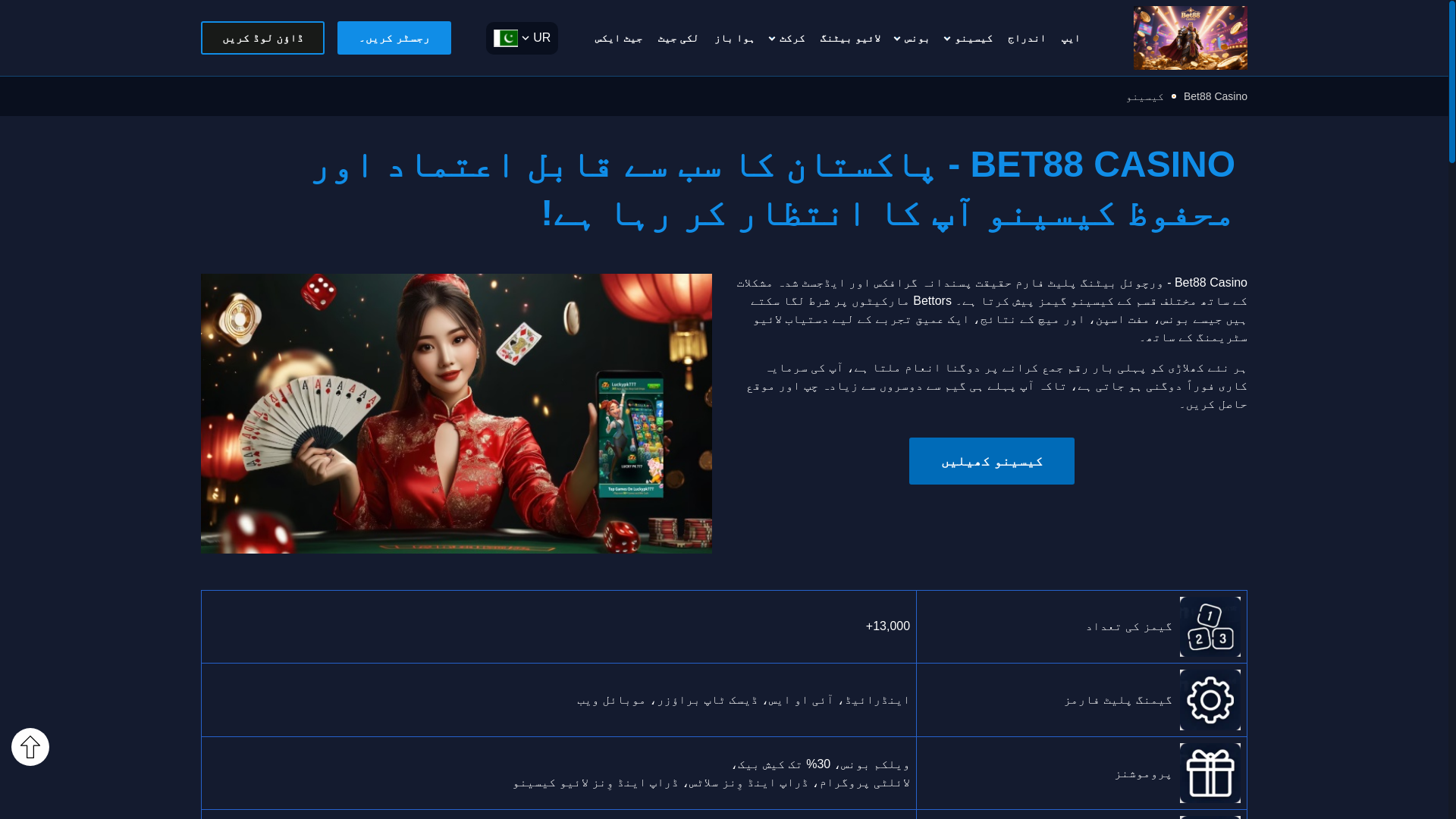Click the scroll-to-top arrow icon

(x=30, y=747)
